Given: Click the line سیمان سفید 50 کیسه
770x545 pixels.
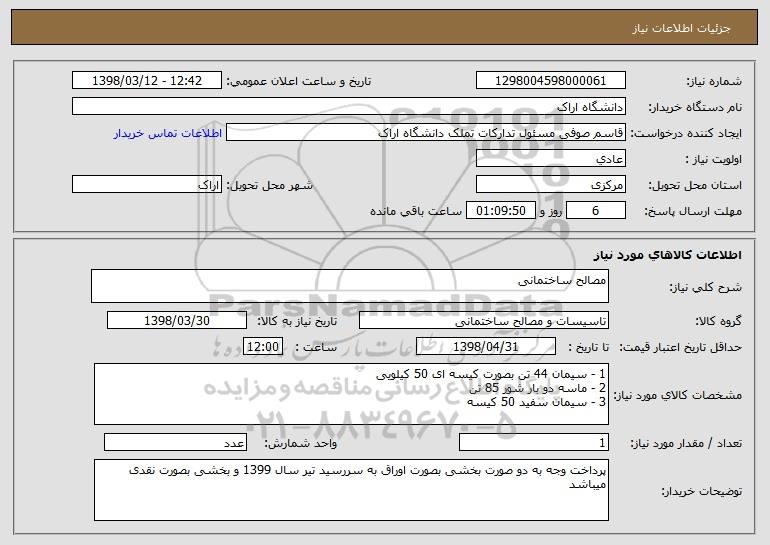Looking at the screenshot, I should [536, 402].
